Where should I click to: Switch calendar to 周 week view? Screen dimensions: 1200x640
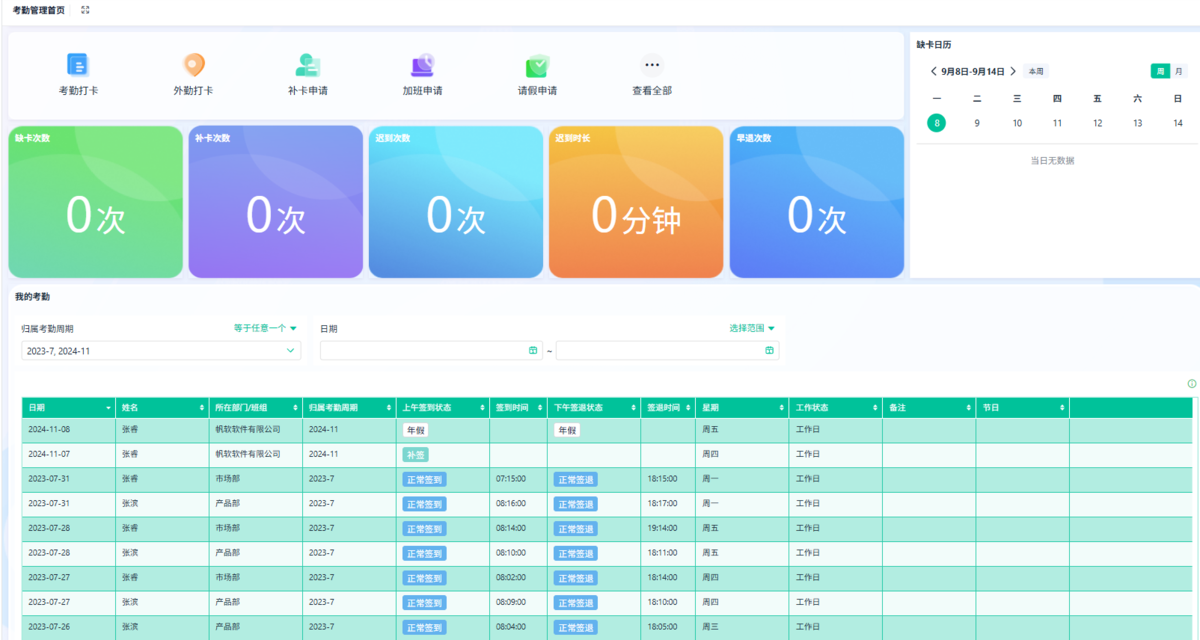1160,71
